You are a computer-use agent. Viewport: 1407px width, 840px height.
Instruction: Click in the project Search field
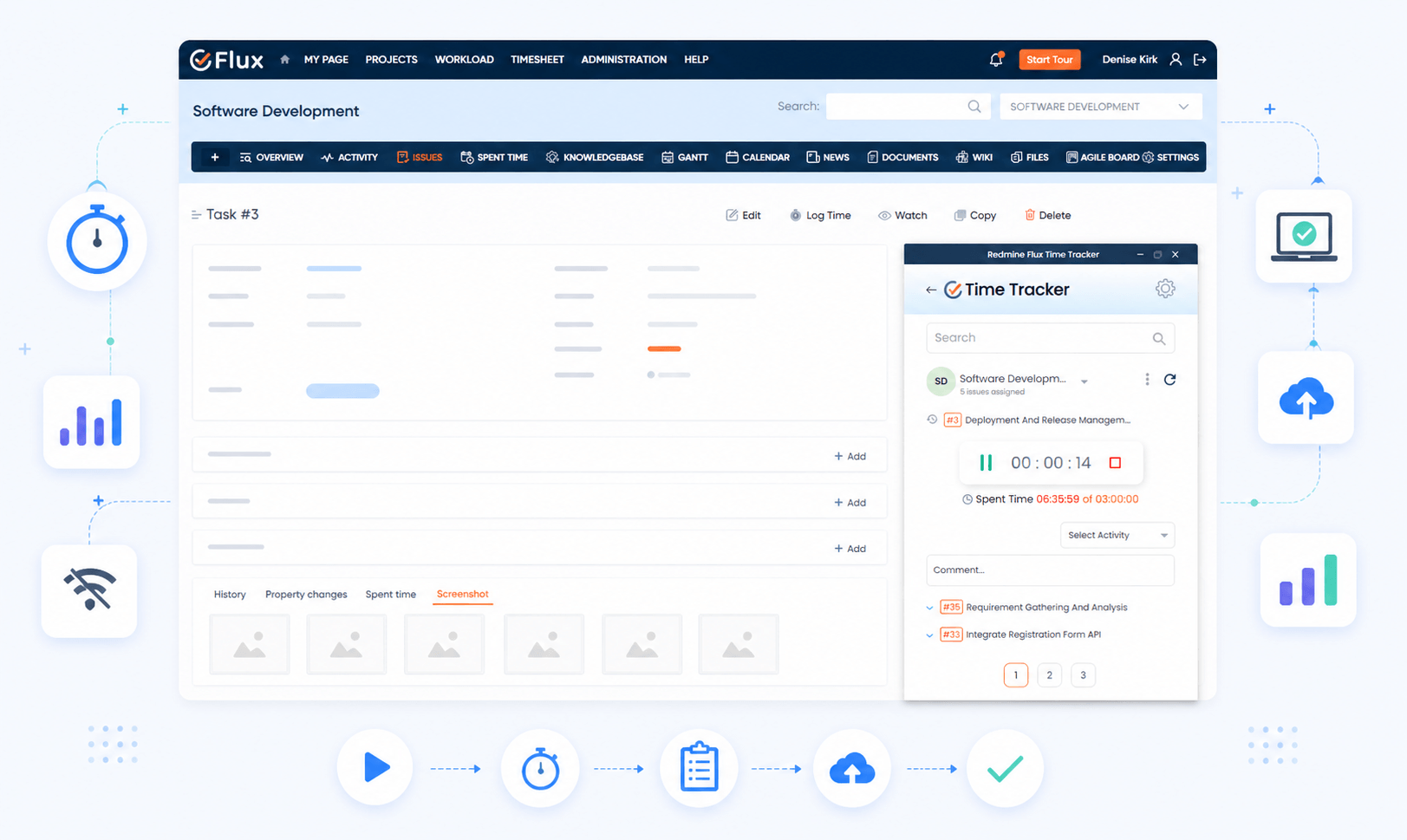pyautogui.click(x=908, y=107)
